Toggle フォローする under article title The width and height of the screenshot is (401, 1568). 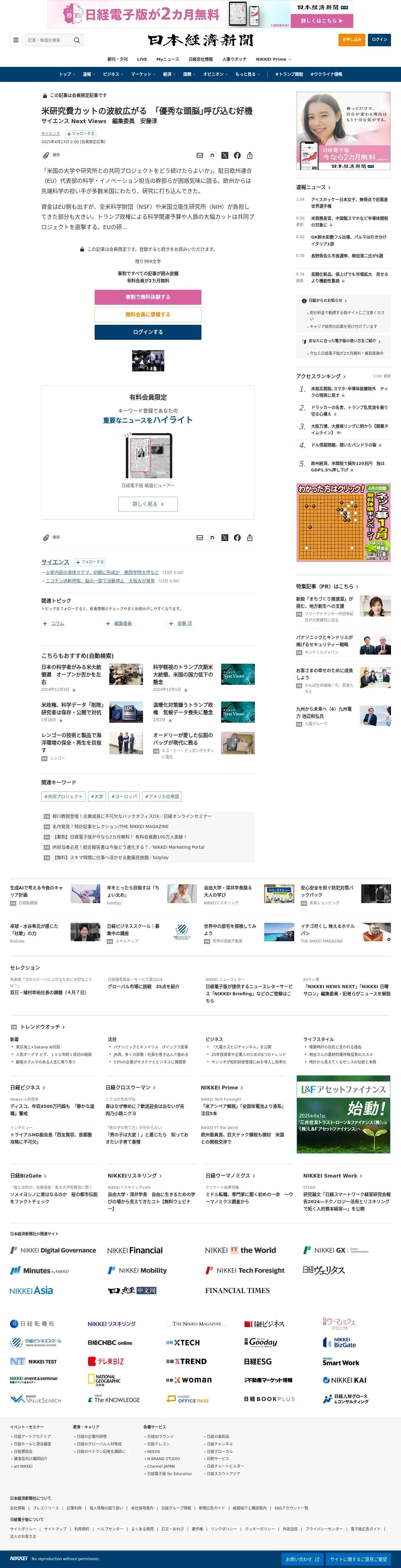(x=81, y=133)
